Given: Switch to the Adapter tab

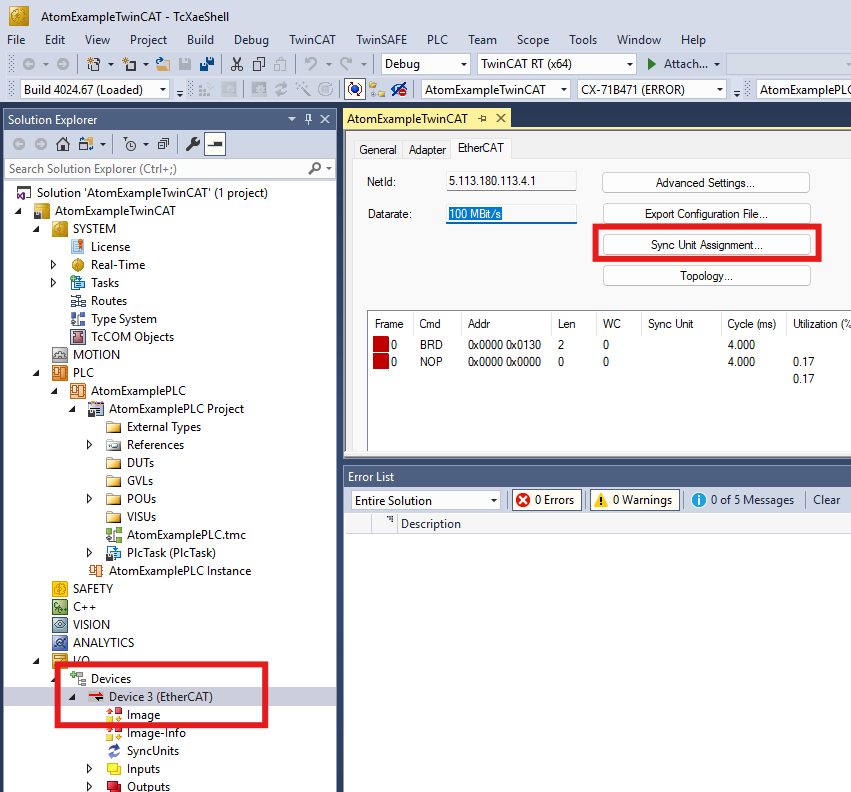Looking at the screenshot, I should [x=427, y=150].
